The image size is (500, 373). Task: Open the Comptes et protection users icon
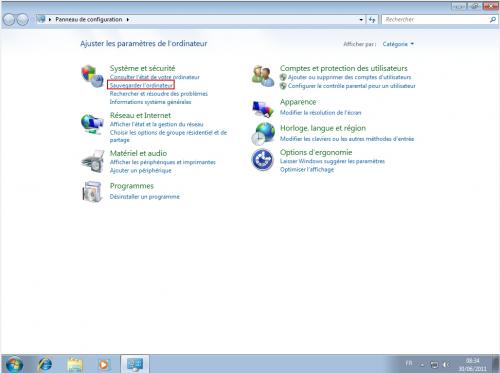pyautogui.click(x=263, y=76)
